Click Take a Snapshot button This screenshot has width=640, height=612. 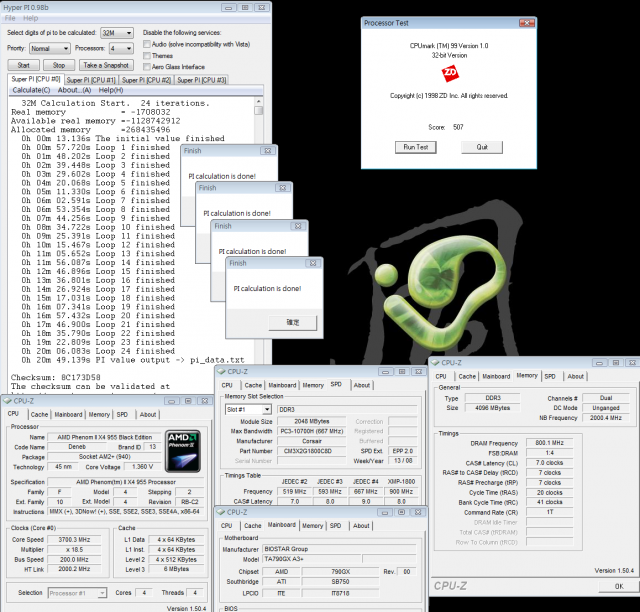(106, 65)
